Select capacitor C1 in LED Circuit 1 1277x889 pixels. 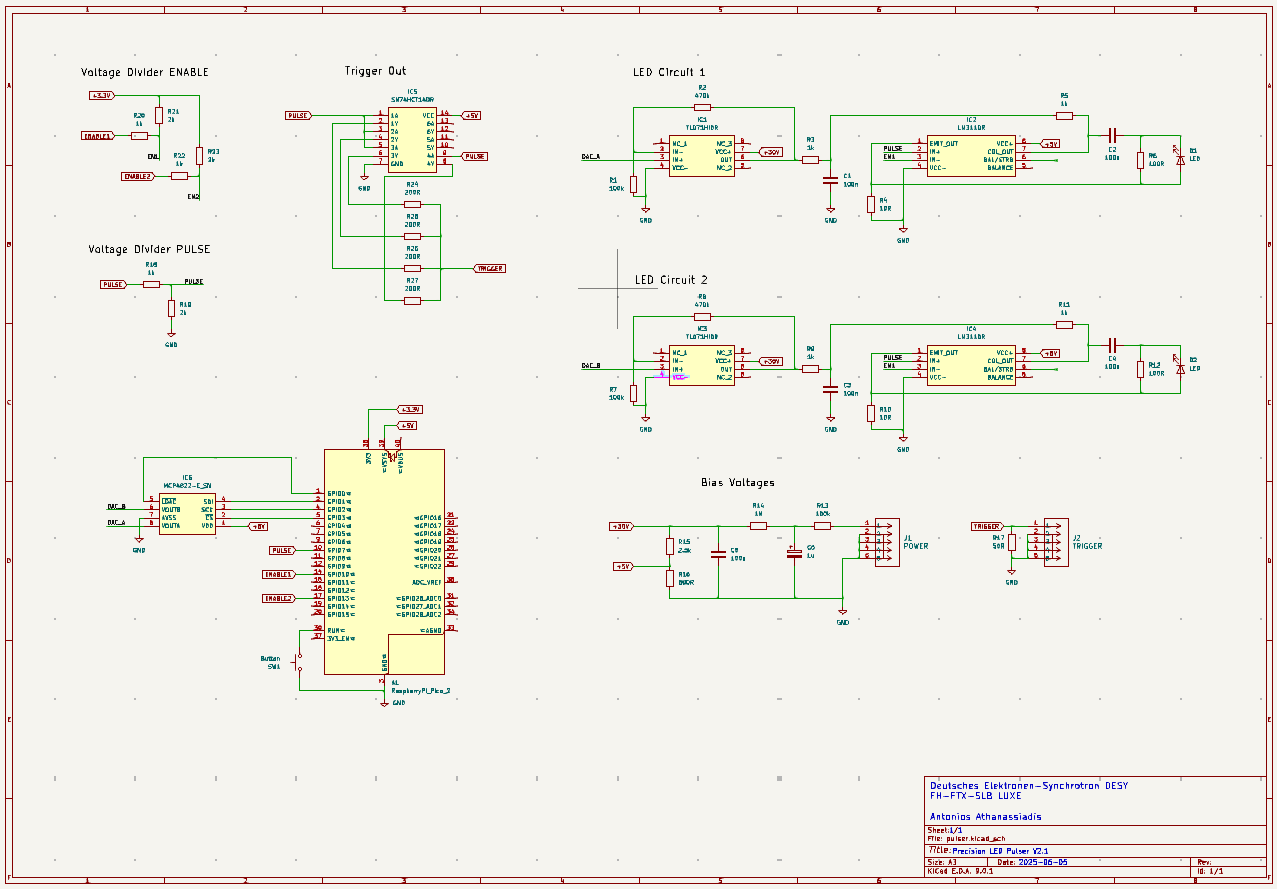tap(830, 181)
